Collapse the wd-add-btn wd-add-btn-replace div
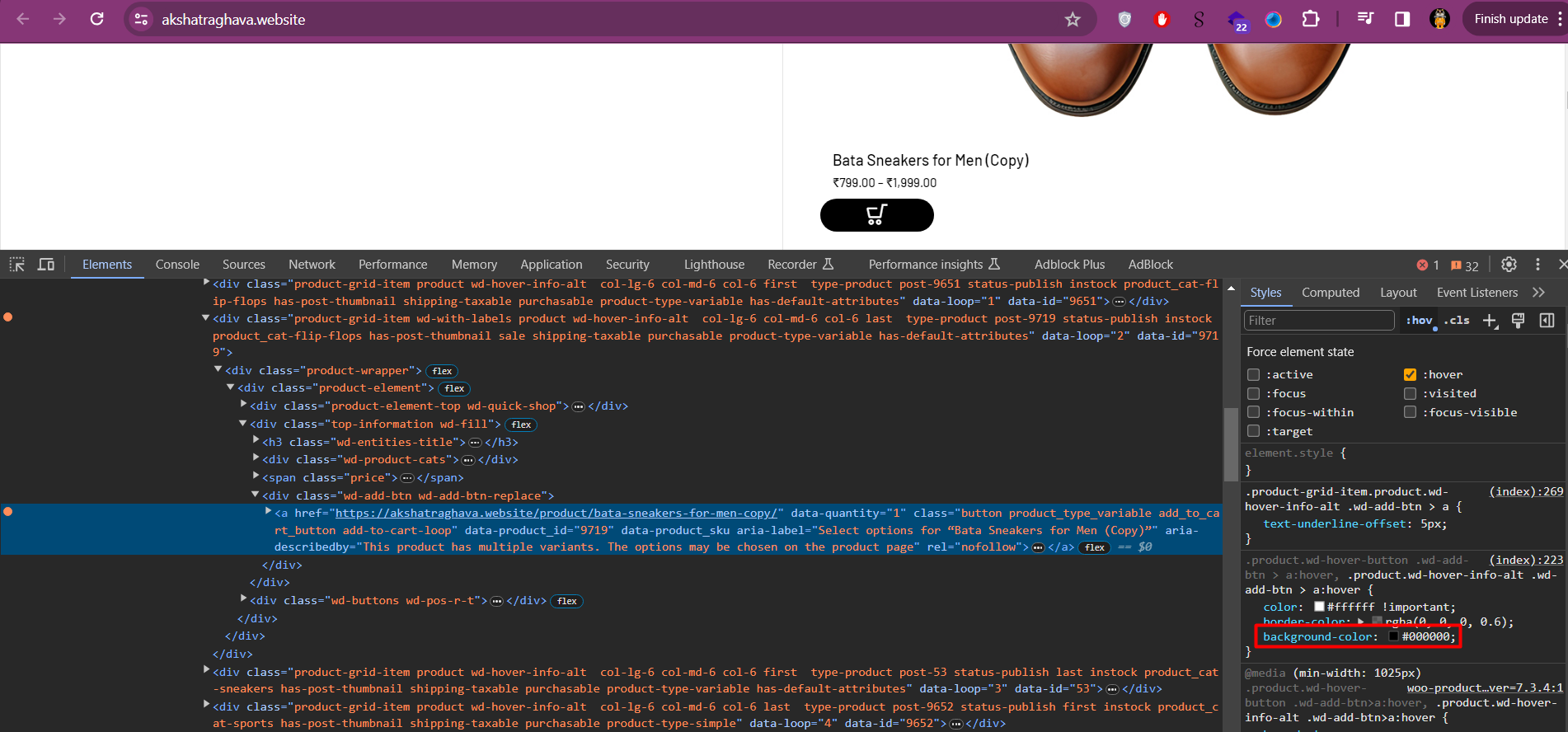 click(256, 495)
